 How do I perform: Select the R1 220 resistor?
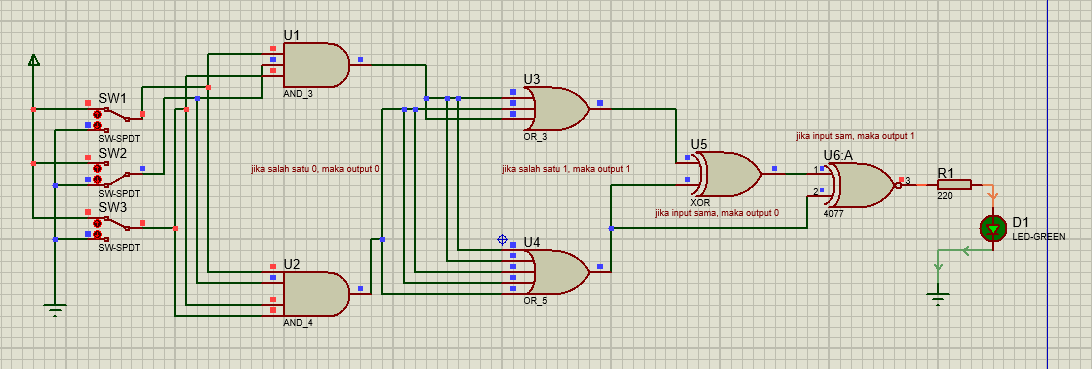[953, 184]
